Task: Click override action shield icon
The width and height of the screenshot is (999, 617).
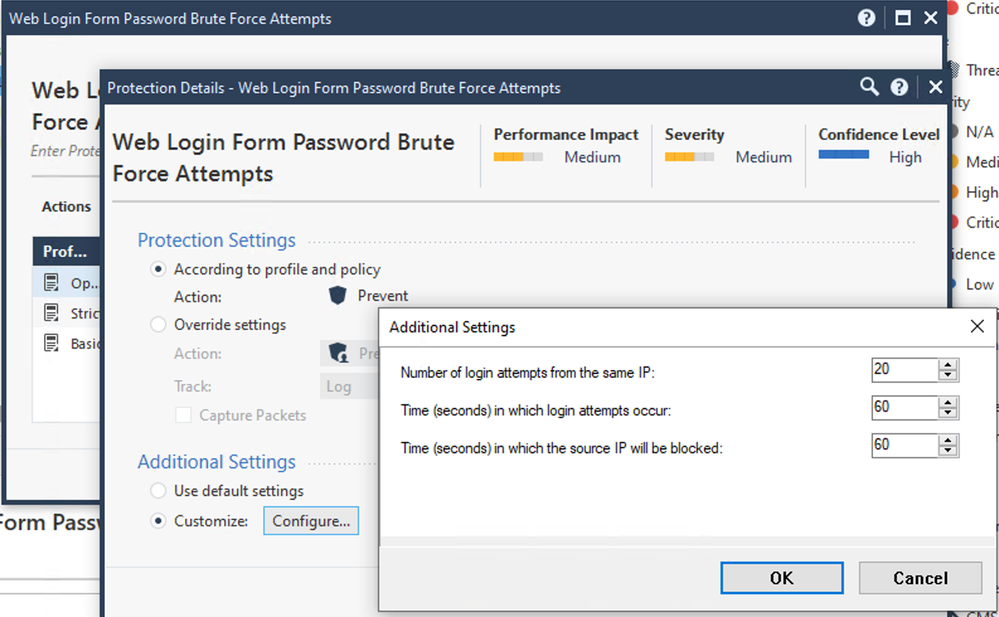Action: pos(338,352)
